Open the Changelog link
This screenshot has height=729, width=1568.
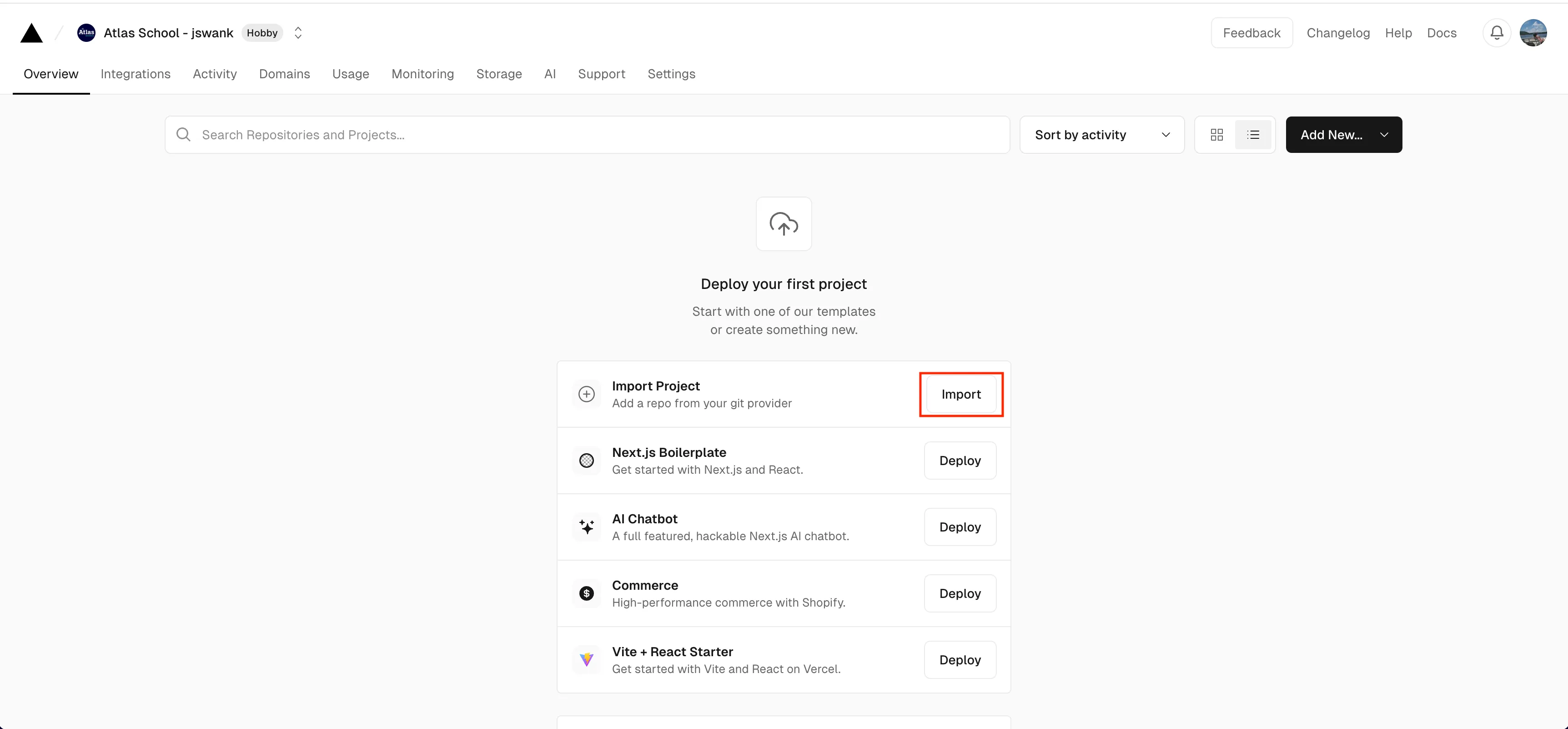point(1338,33)
